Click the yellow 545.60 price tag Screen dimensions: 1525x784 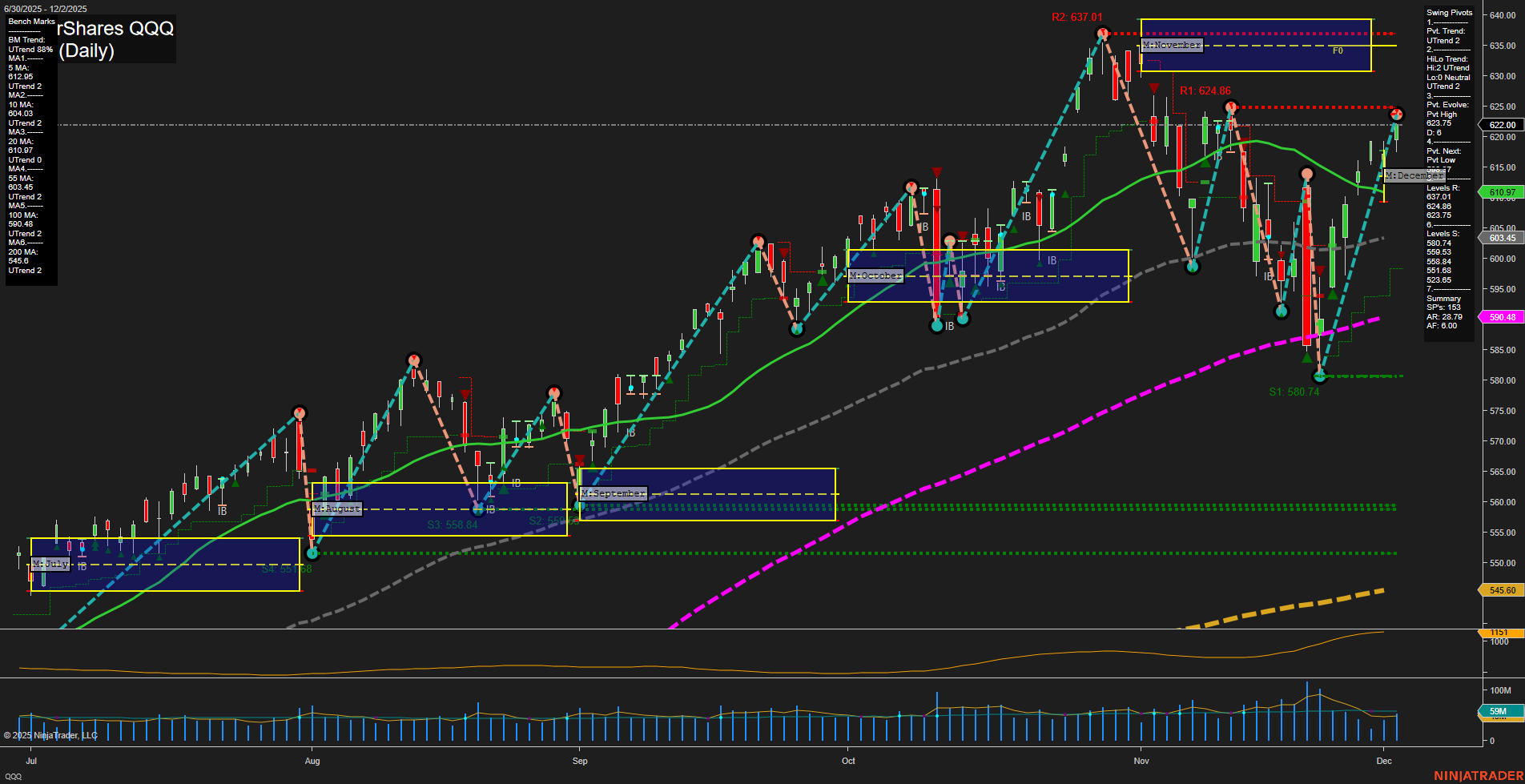point(1503,589)
